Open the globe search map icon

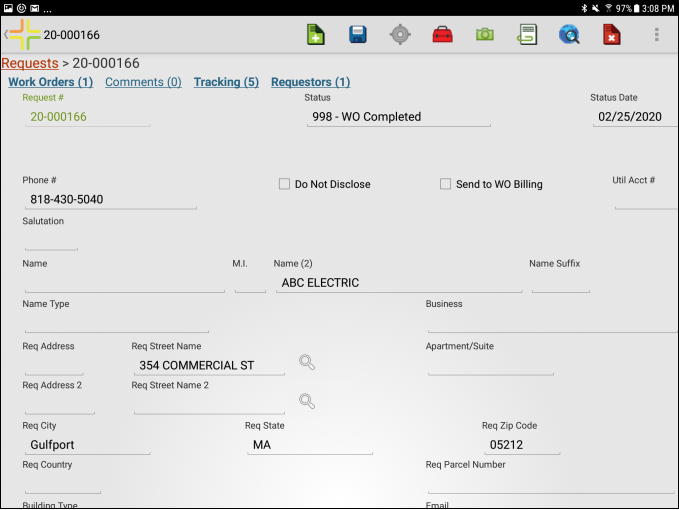pyautogui.click(x=569, y=35)
